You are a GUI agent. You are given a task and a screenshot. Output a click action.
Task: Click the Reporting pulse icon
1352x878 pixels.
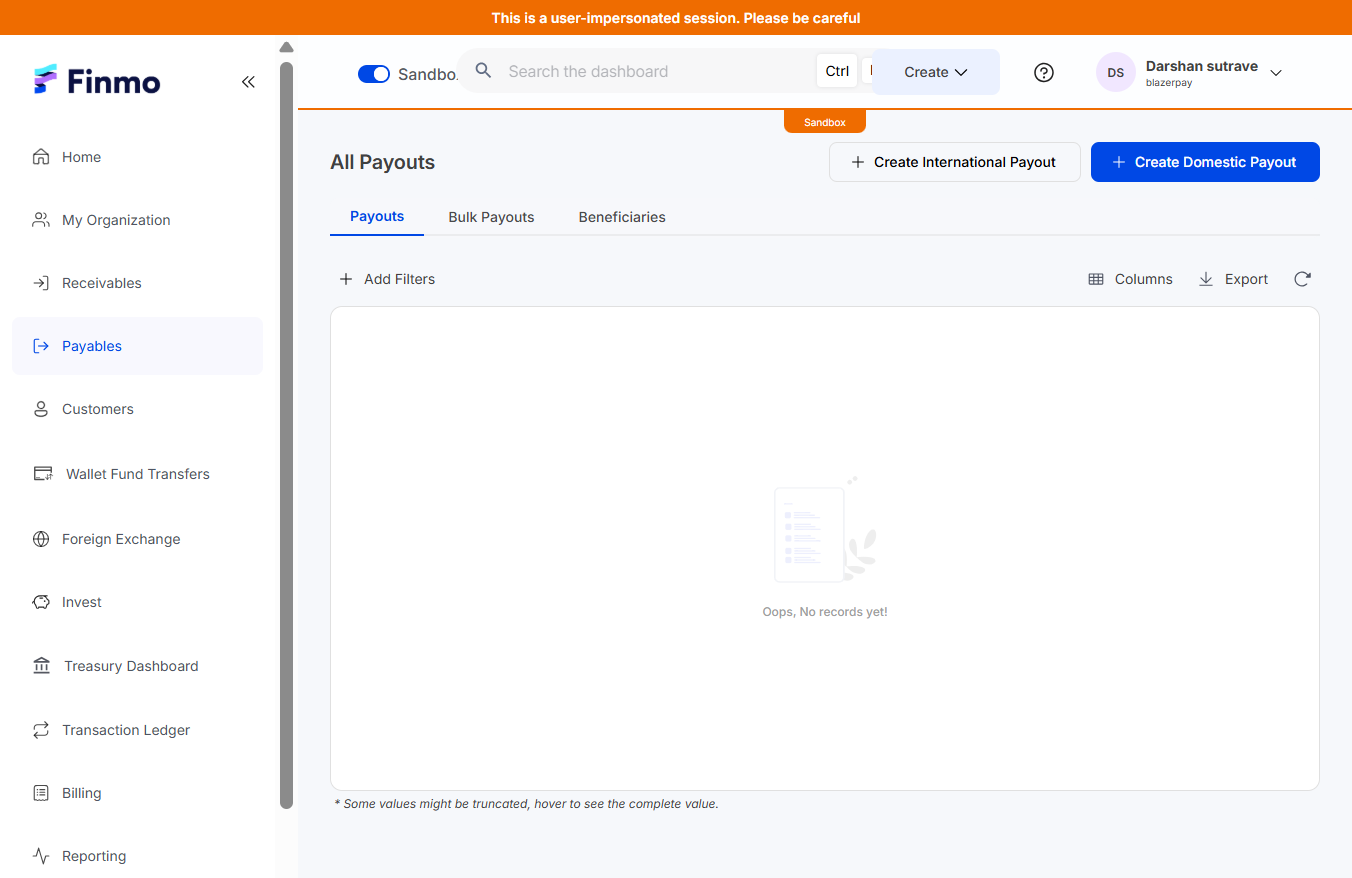(41, 856)
